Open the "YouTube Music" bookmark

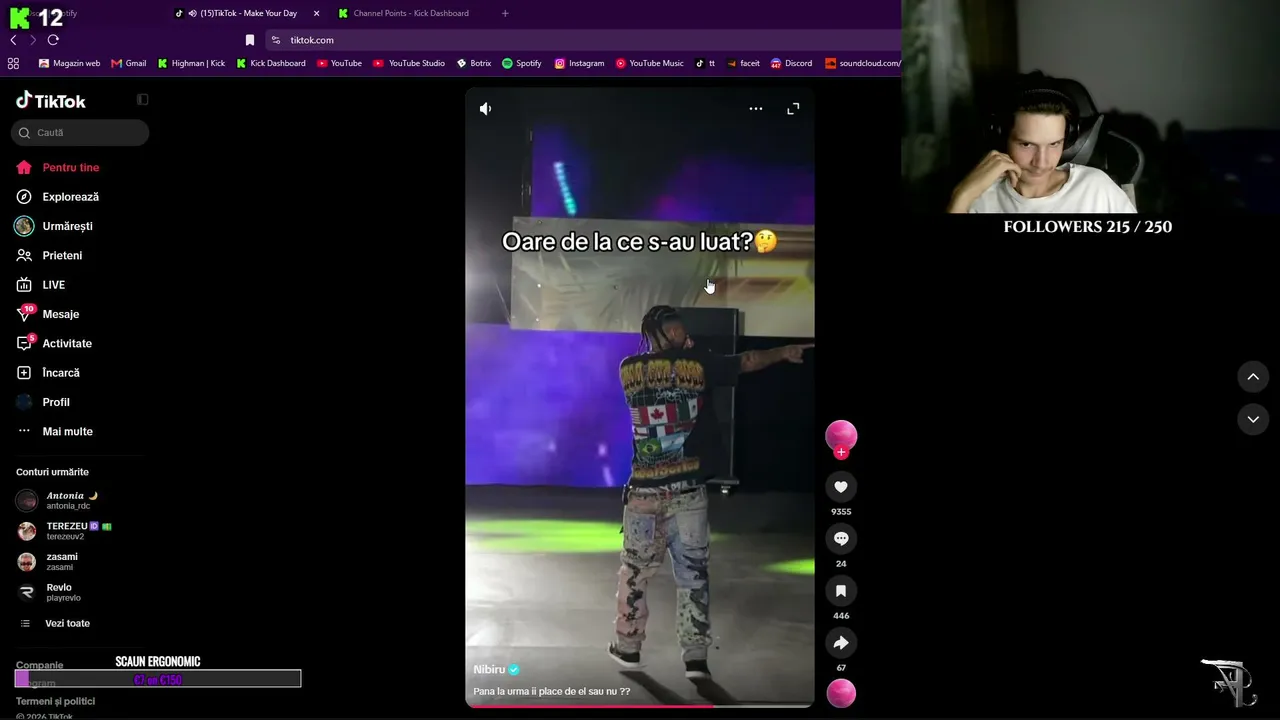tap(650, 63)
